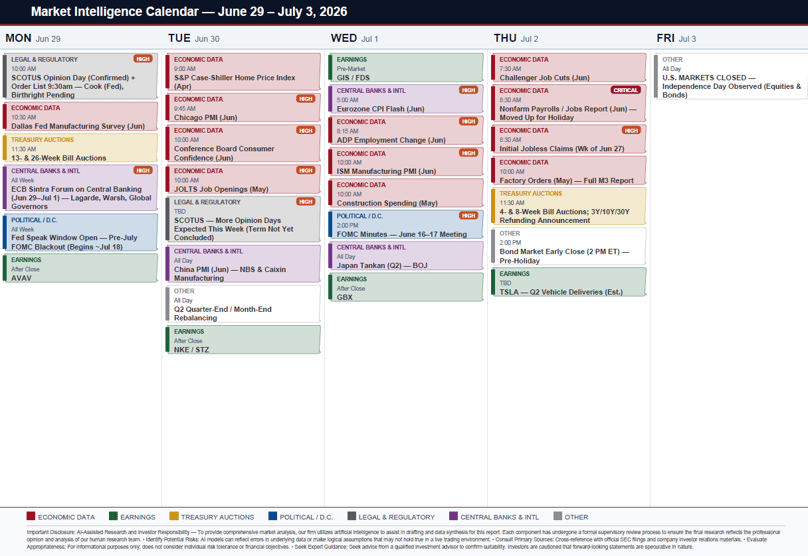Open the Dallas Fed Manufacturing Survey event
The image size is (808, 556).
(80, 116)
